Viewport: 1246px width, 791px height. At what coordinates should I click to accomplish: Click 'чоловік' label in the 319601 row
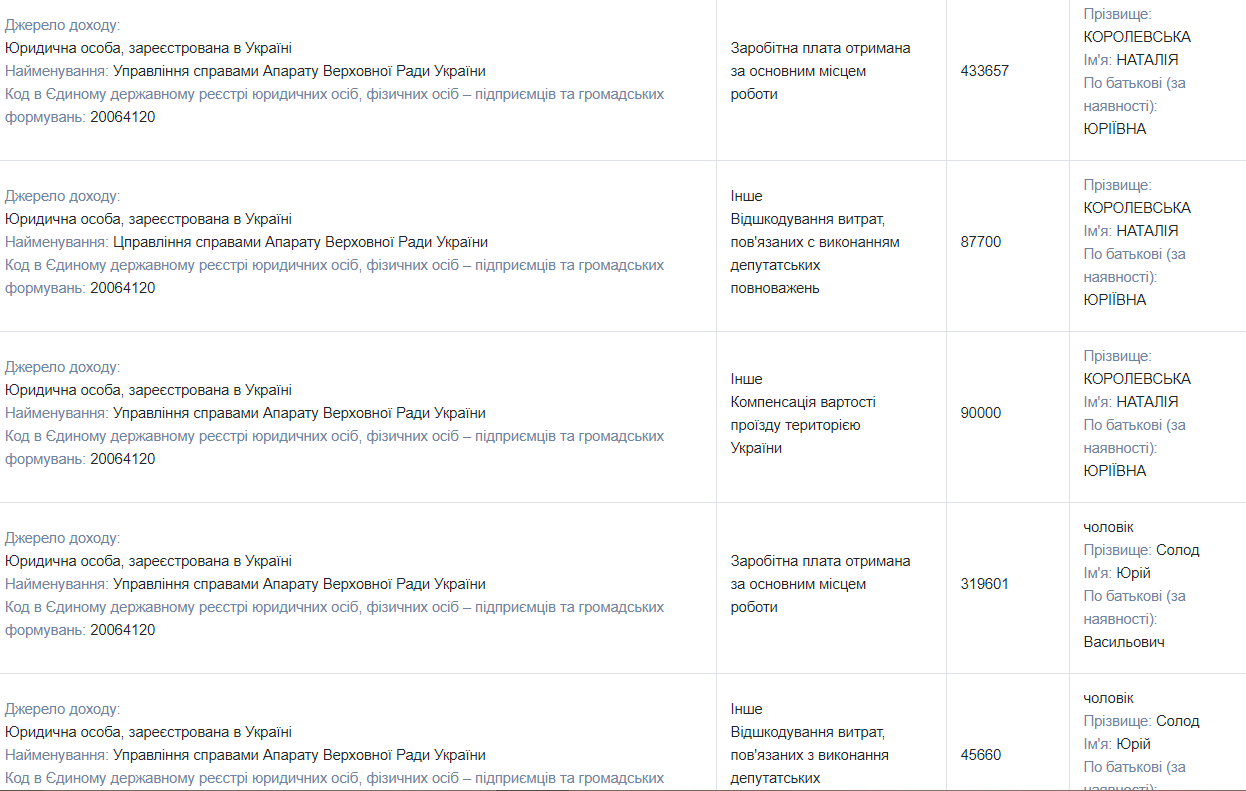[x=1108, y=527]
